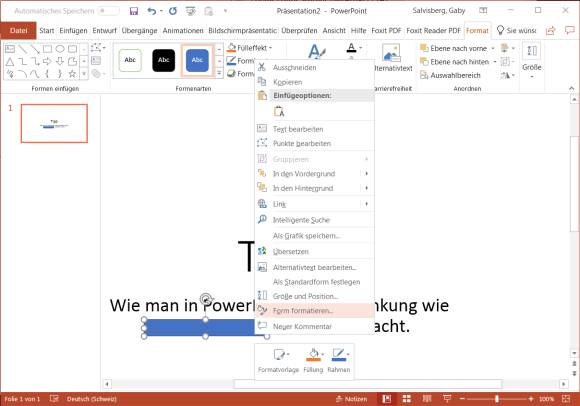The width and height of the screenshot is (580, 406).
Task: Select the star shape in shapes gallery
Action: (72, 74)
